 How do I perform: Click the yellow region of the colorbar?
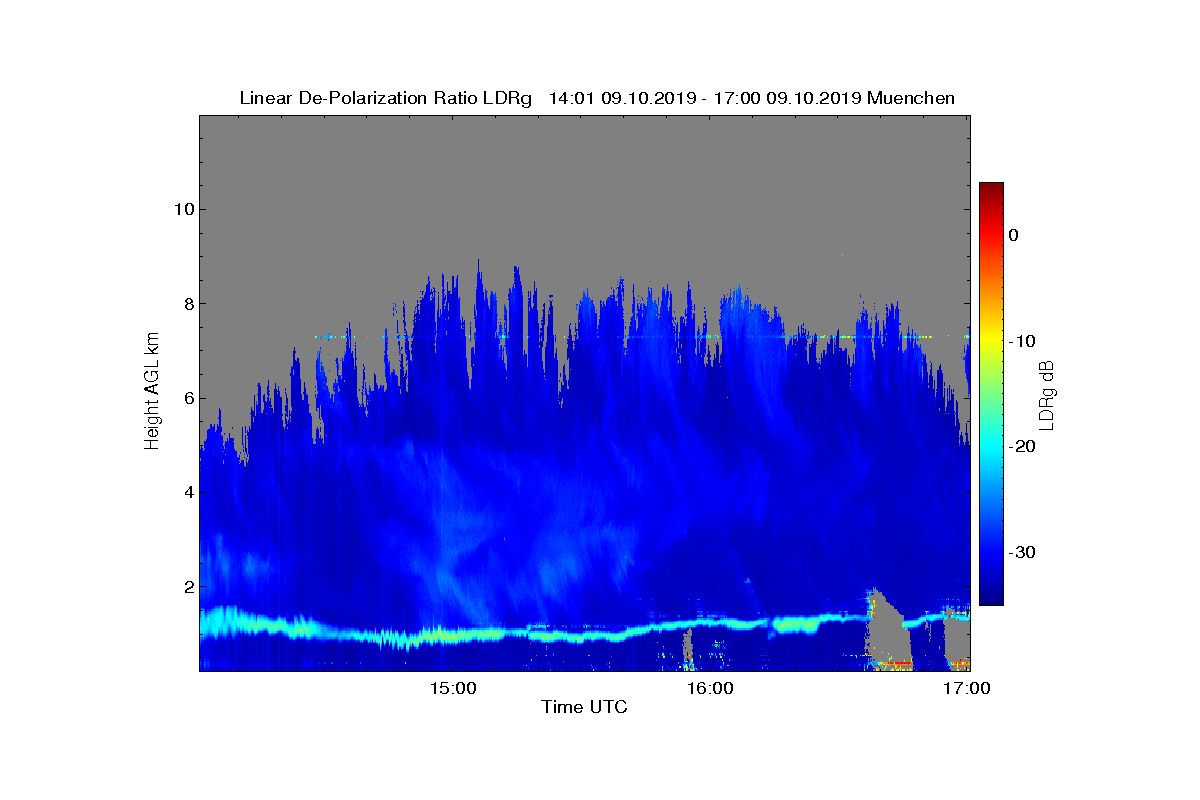point(991,341)
